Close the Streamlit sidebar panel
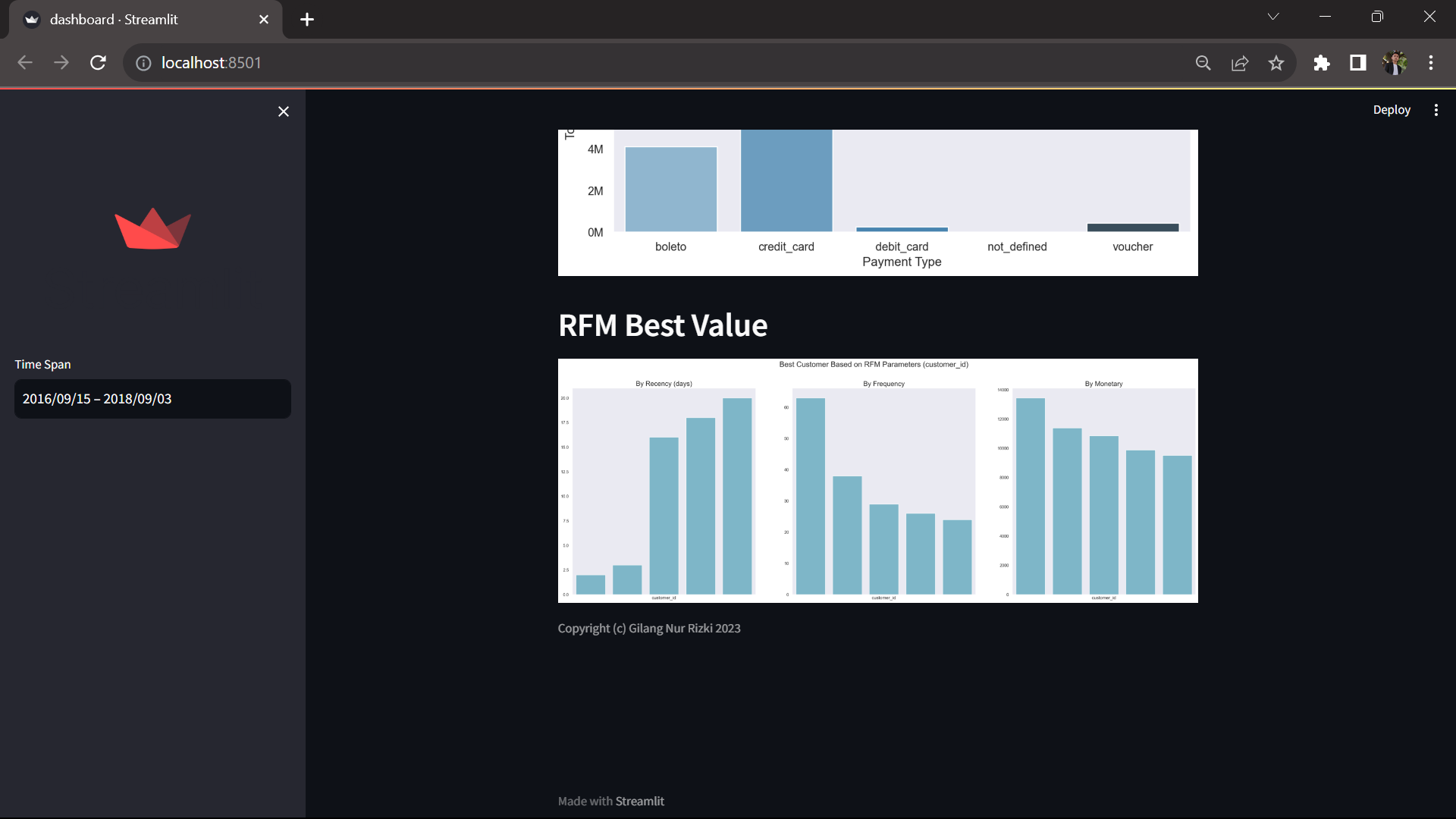The height and width of the screenshot is (819, 1456). [284, 111]
